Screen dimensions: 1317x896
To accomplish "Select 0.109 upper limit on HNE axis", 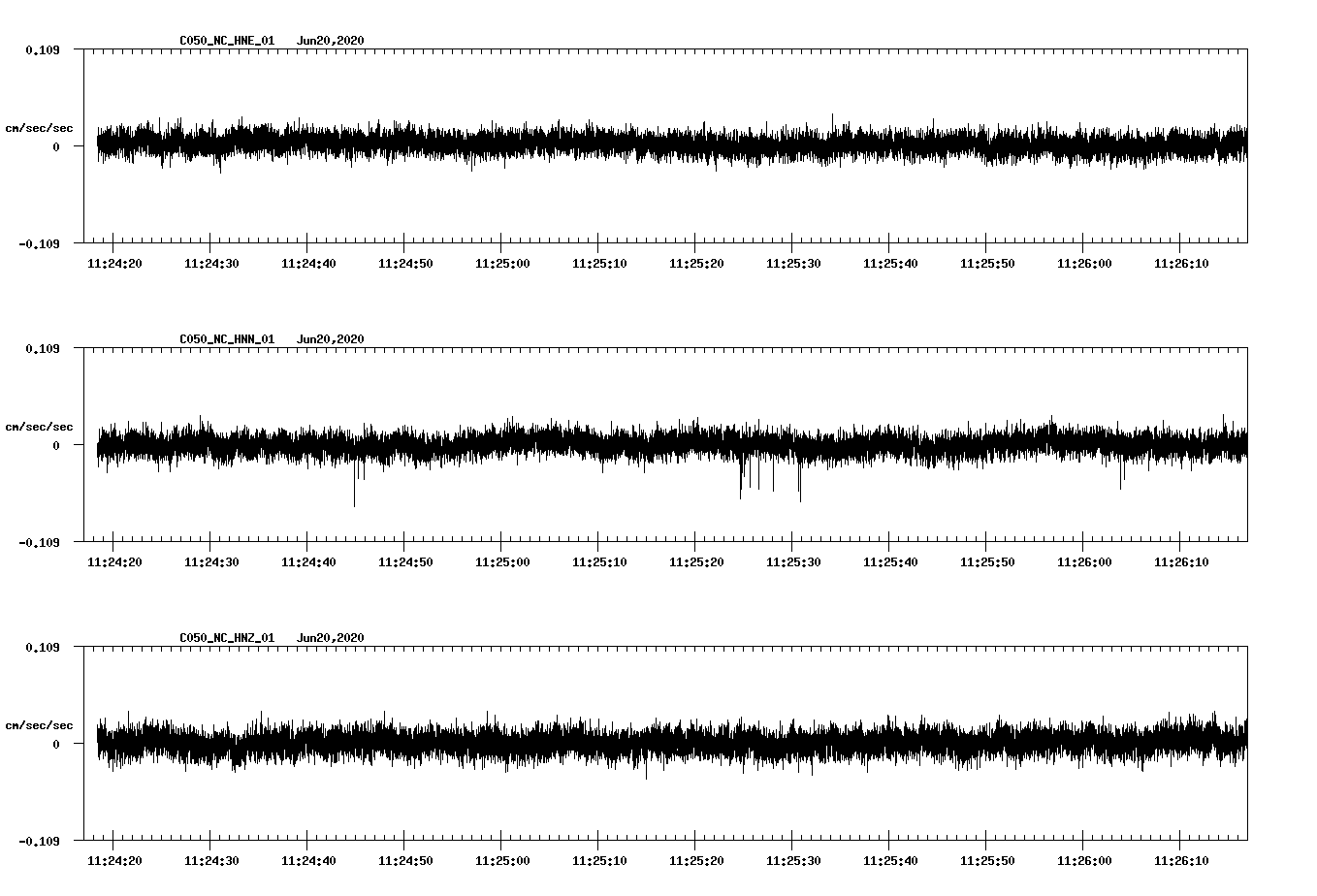I will click(43, 49).
